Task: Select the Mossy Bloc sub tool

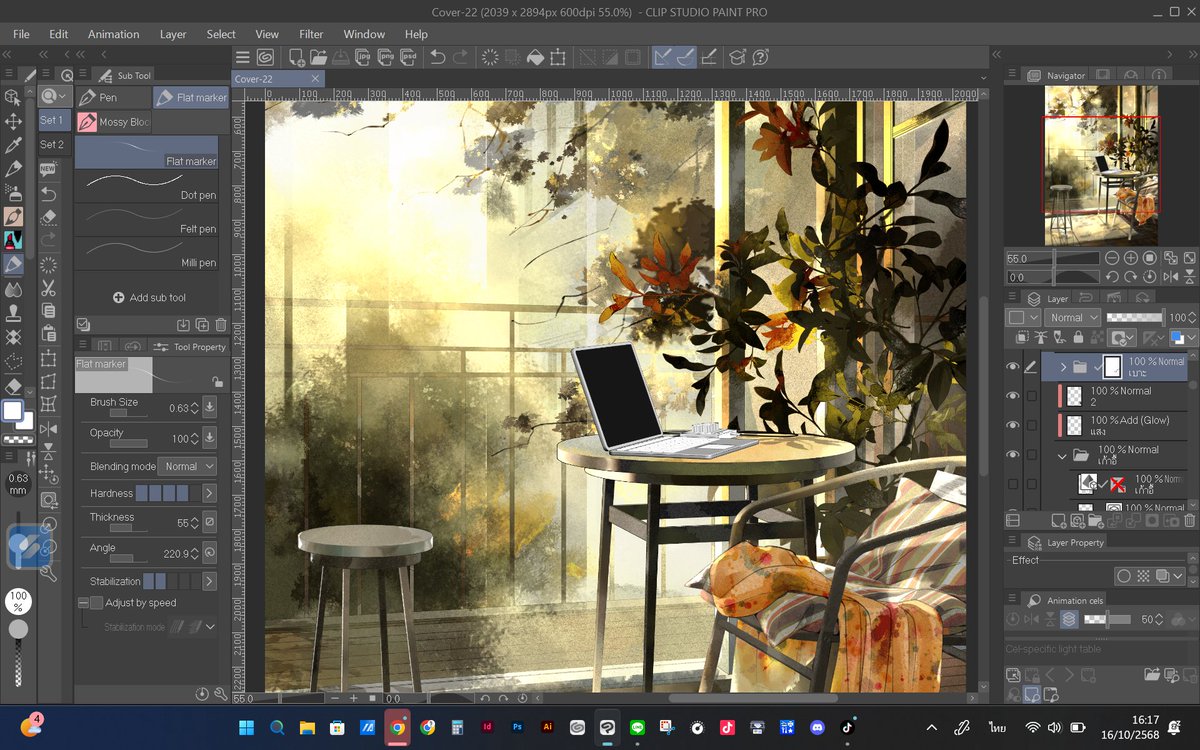Action: 113,121
